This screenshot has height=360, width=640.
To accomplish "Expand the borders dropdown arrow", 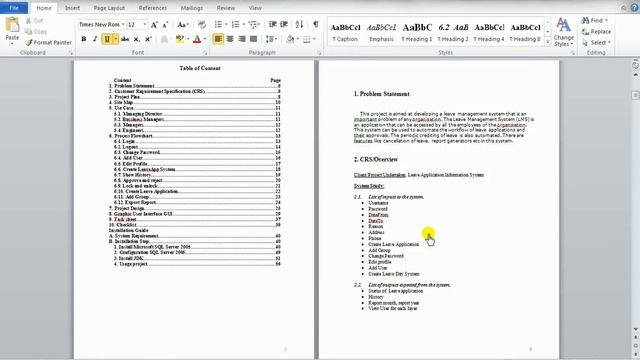I will point(314,39).
